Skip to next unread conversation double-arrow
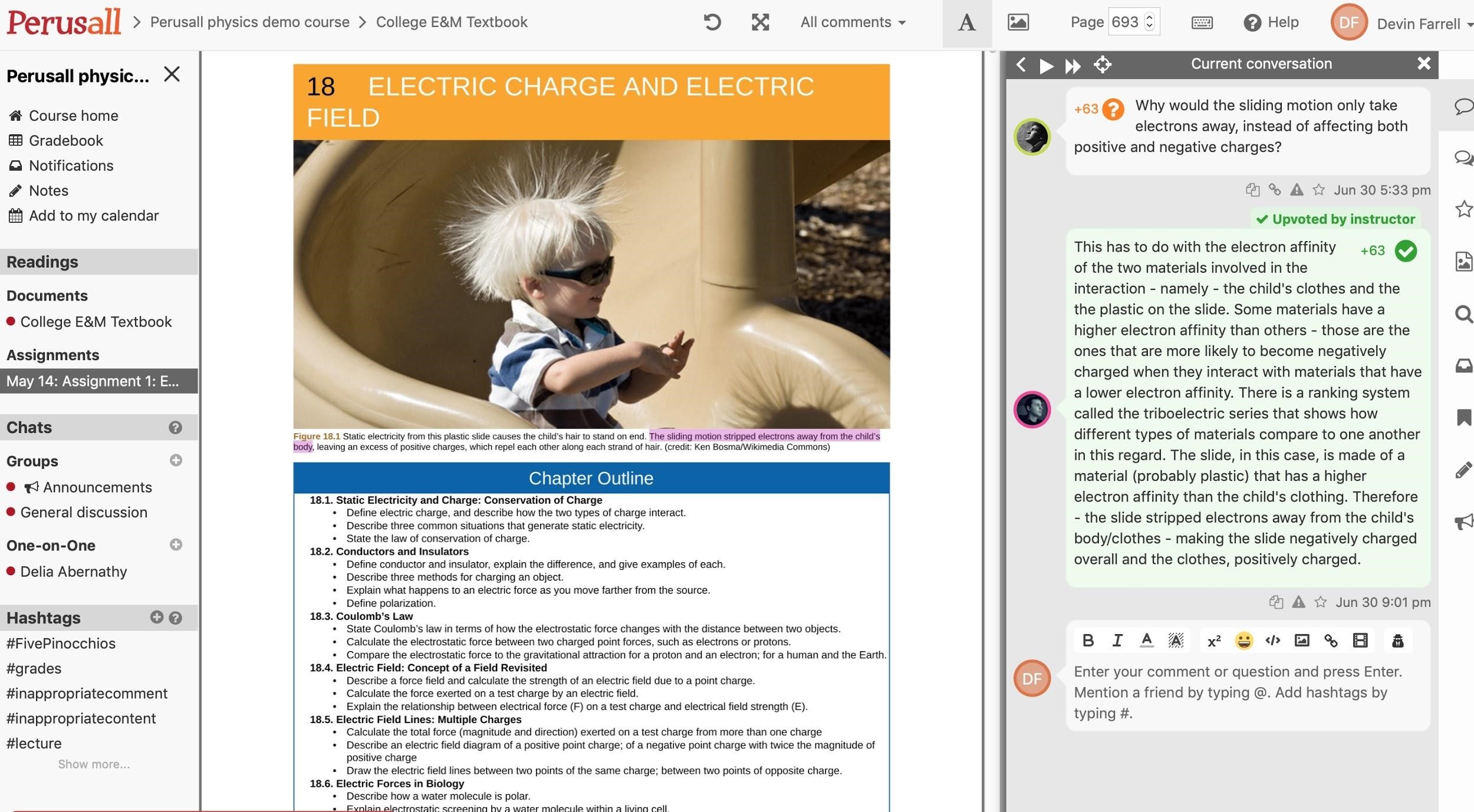The height and width of the screenshot is (812, 1474). [x=1073, y=65]
